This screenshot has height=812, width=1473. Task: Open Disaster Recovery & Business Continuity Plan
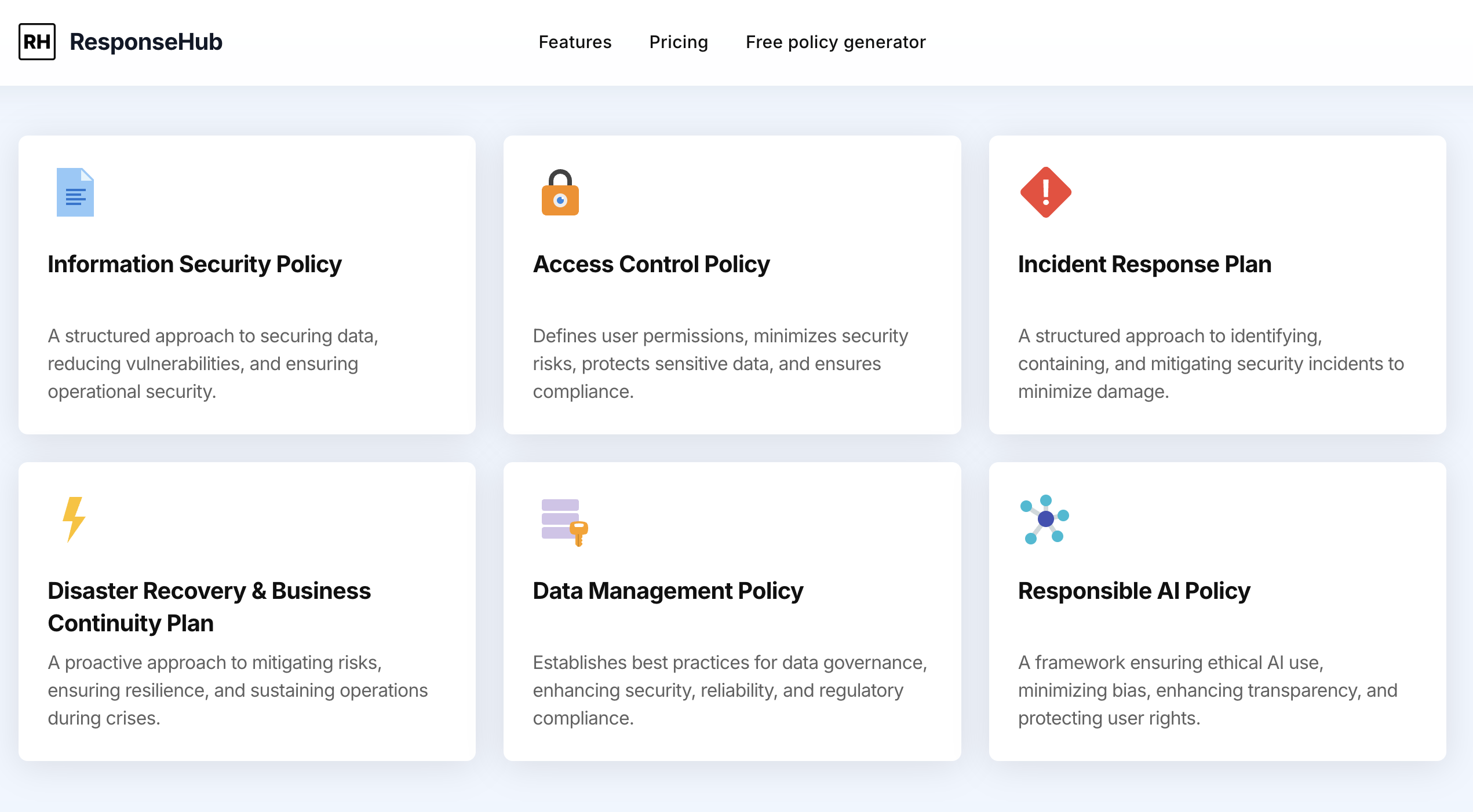pos(209,606)
